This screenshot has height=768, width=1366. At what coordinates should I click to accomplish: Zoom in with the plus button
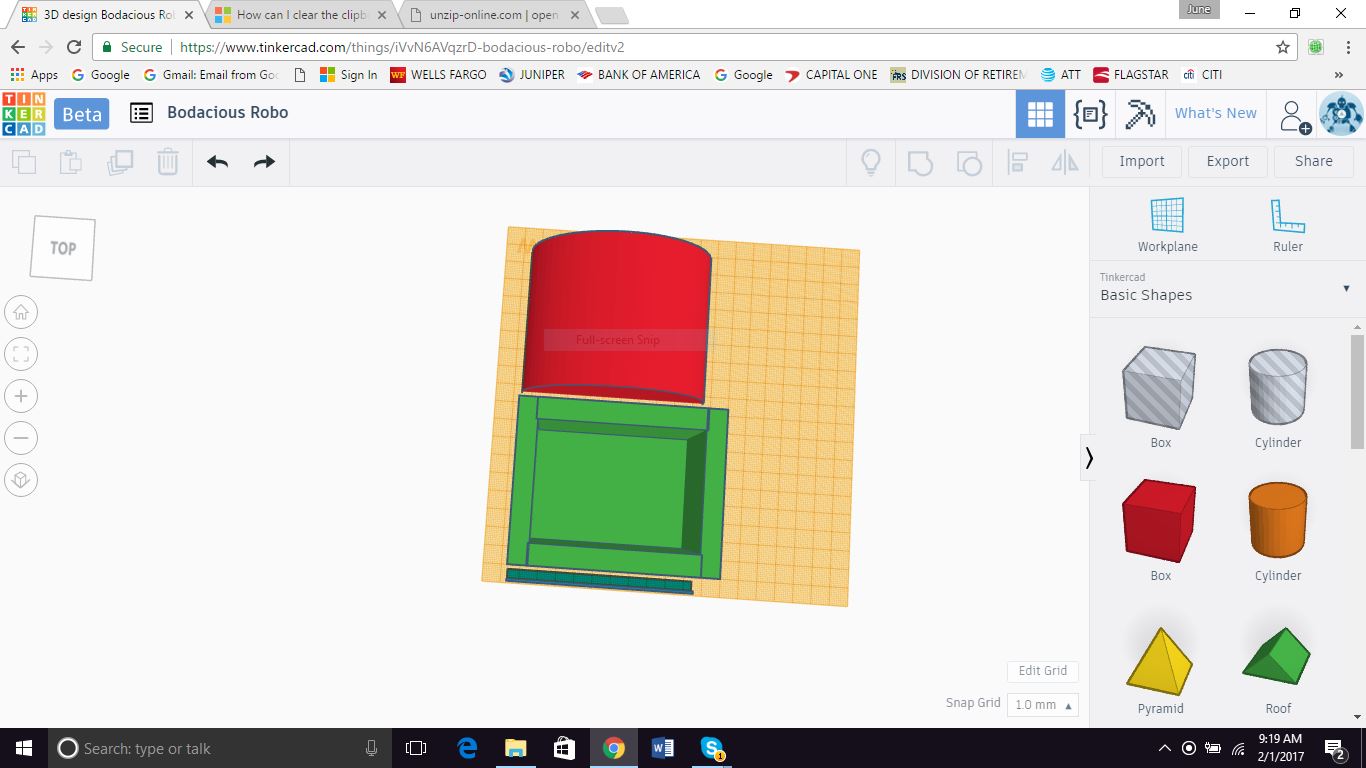pyautogui.click(x=21, y=396)
